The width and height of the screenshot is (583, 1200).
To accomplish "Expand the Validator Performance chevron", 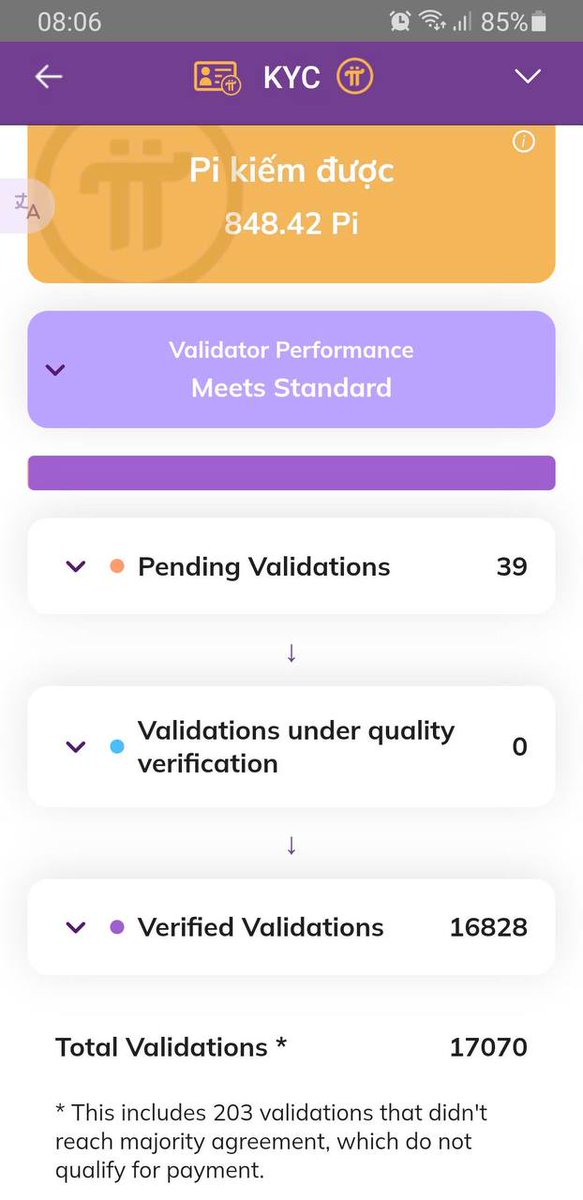I will coord(56,370).
